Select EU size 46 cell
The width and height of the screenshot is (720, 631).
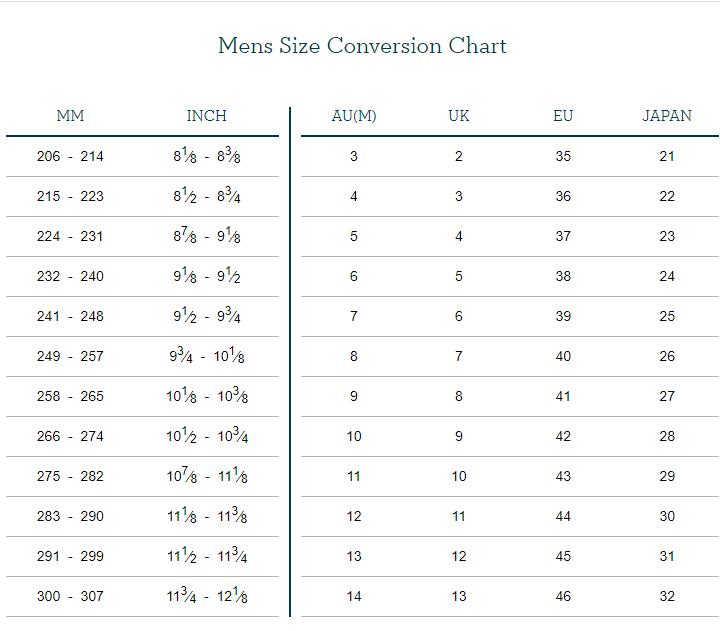[x=563, y=597]
